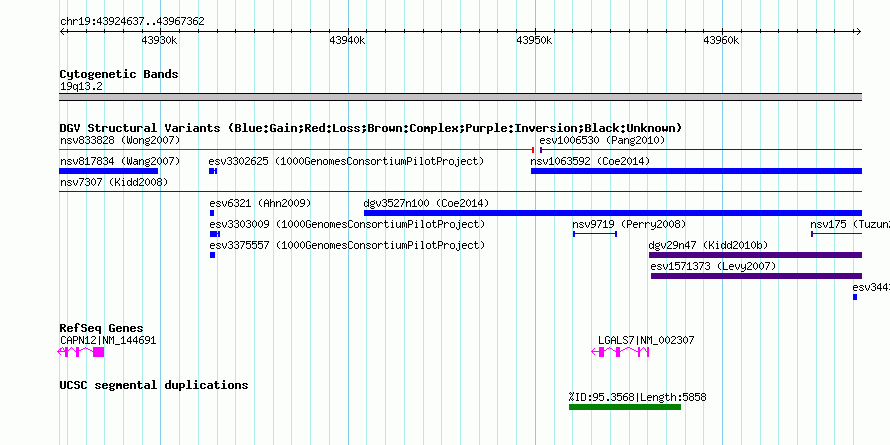Select the nsv817834 (Wang2007) label

click(x=120, y=161)
